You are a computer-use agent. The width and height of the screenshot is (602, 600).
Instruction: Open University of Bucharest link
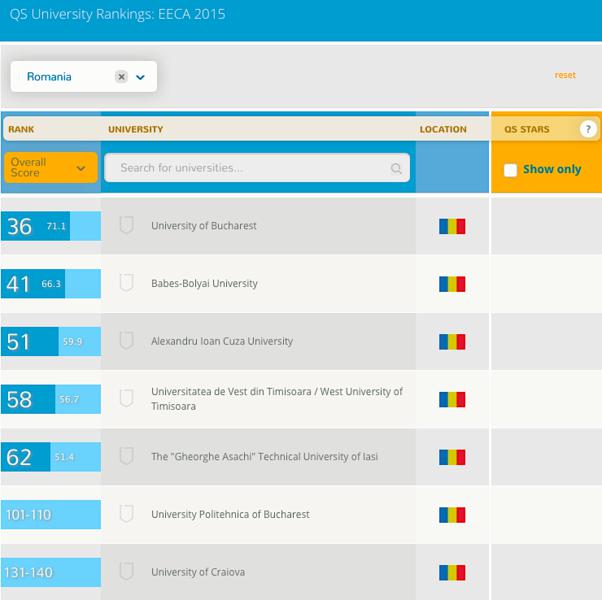click(203, 226)
